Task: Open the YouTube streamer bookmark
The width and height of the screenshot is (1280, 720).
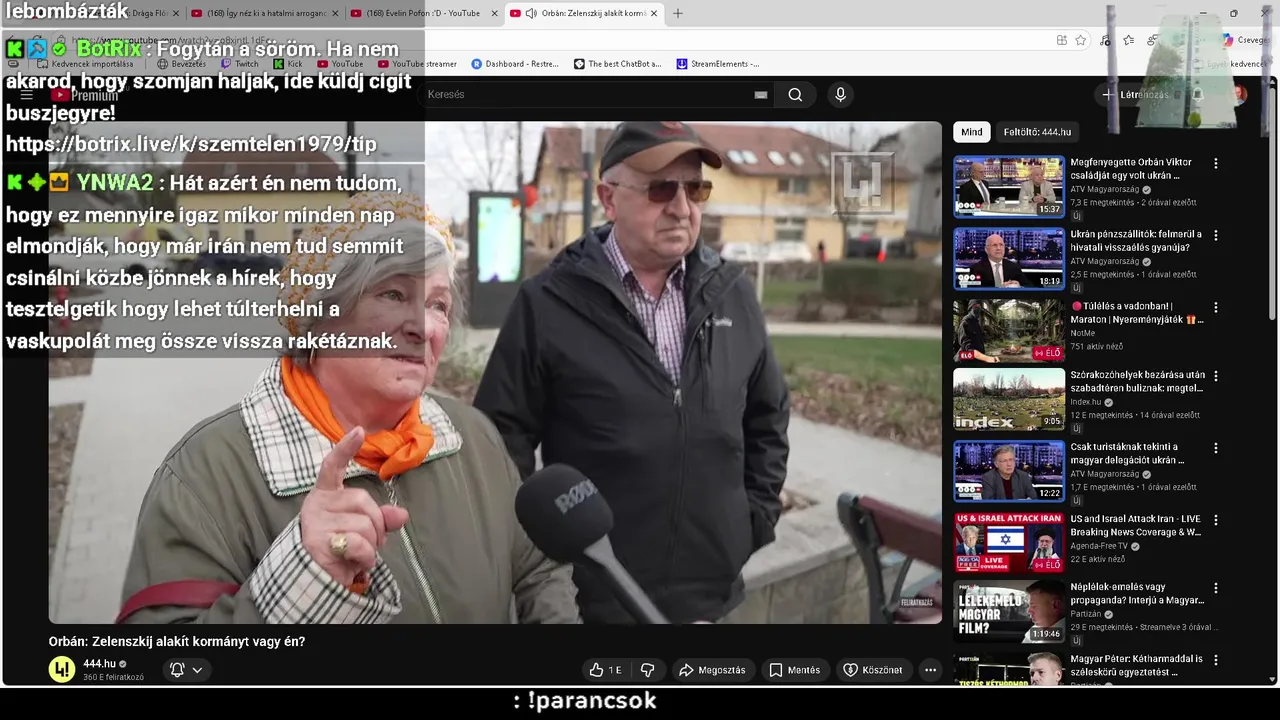Action: click(417, 64)
